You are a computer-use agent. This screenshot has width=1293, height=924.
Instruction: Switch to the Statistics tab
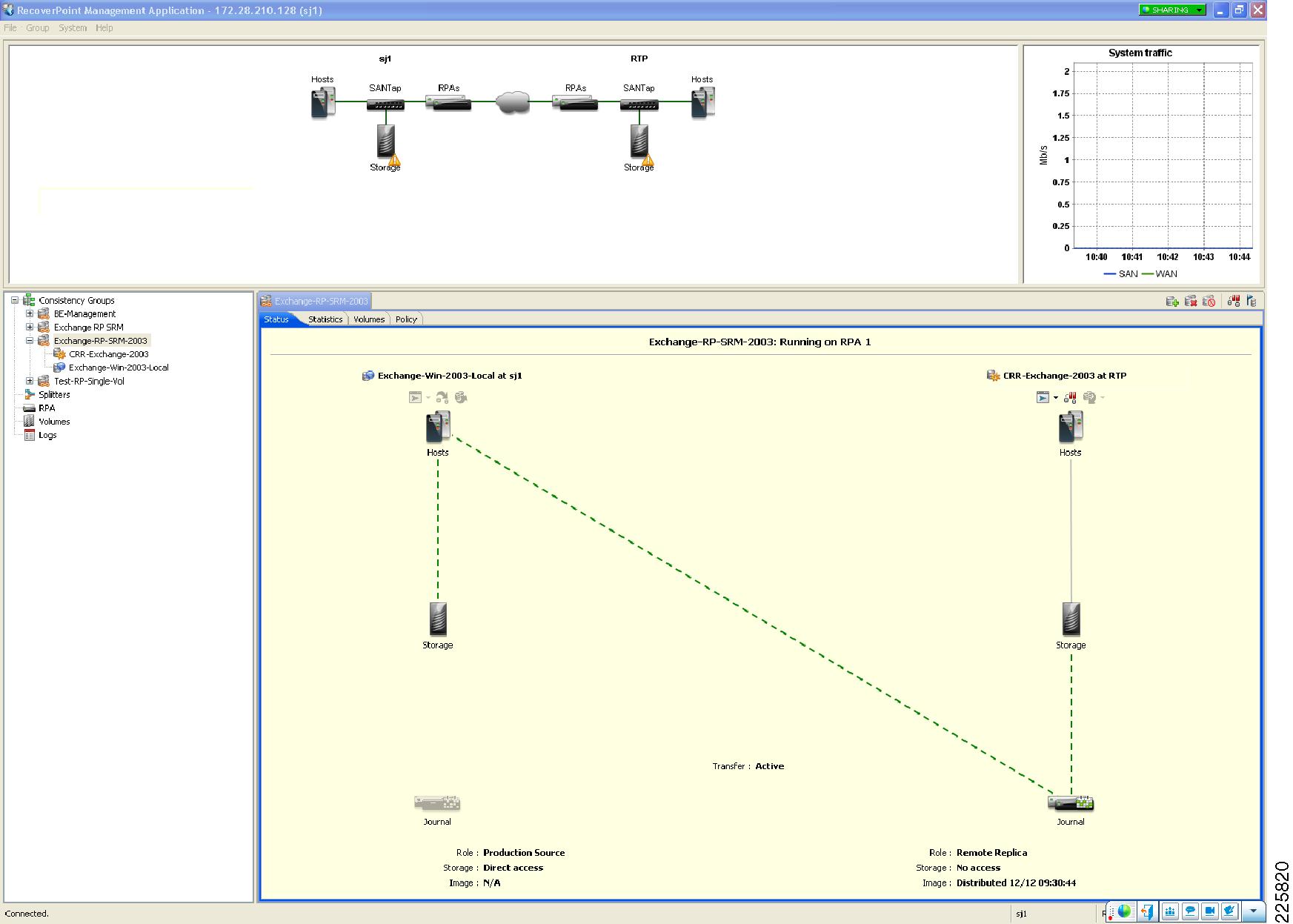click(325, 319)
